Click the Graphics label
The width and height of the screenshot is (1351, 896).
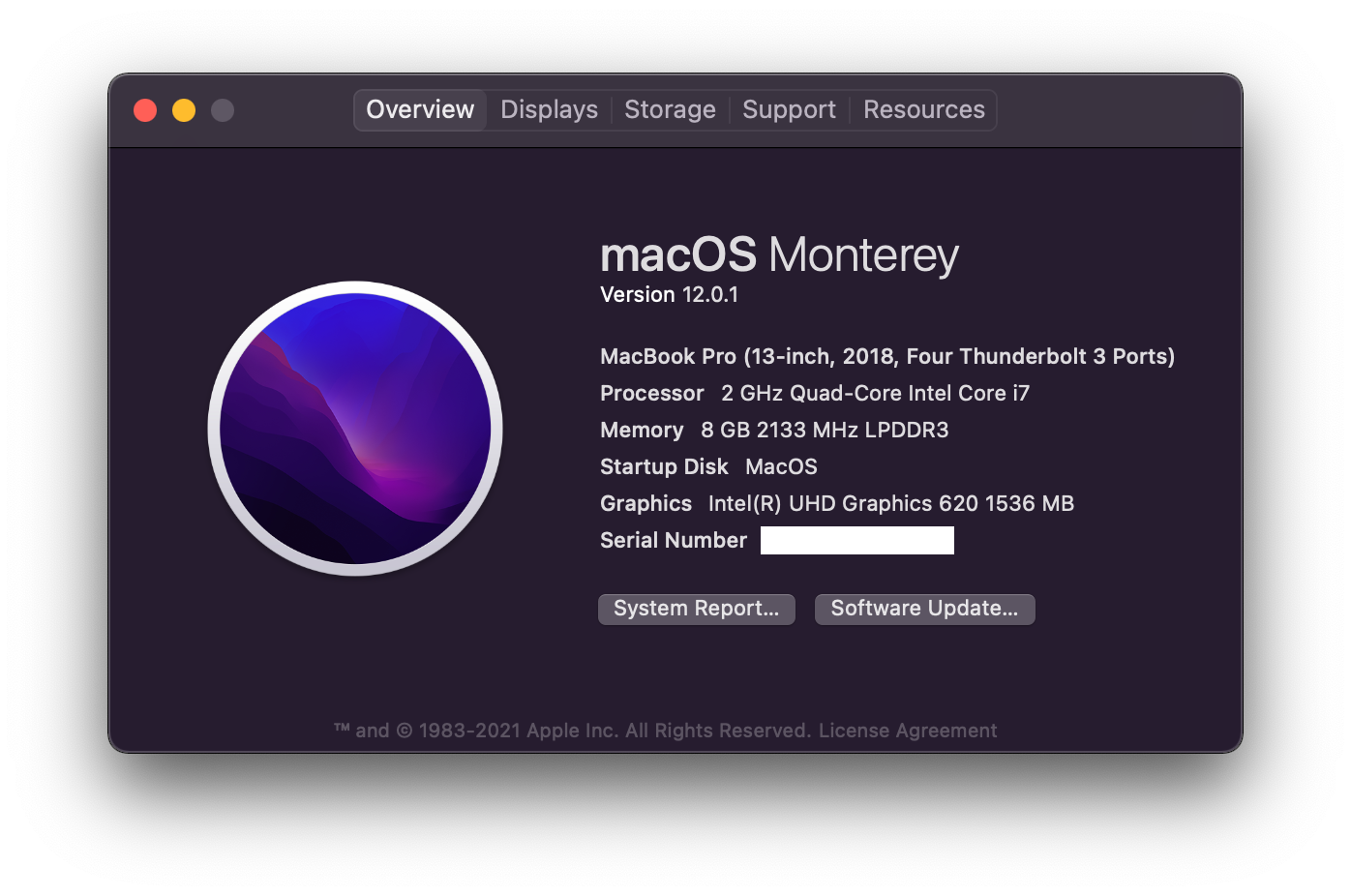(645, 504)
